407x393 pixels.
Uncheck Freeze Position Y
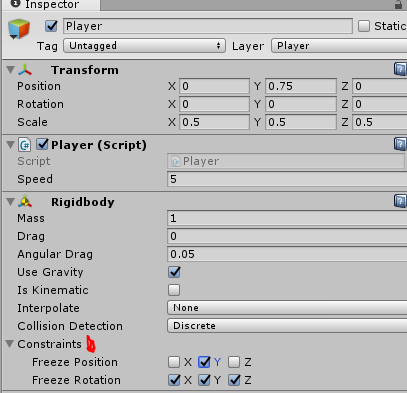(204, 362)
